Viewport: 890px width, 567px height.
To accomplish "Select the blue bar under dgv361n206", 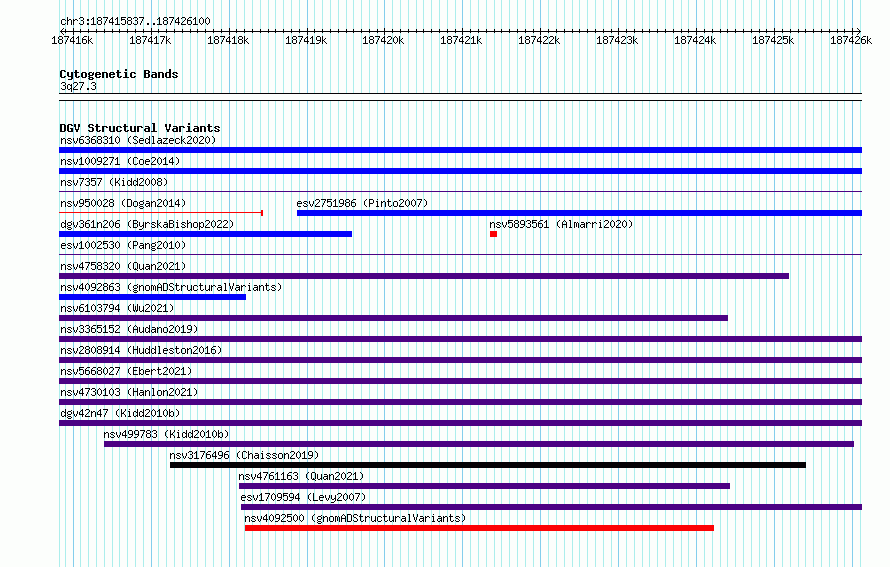I will [205, 234].
